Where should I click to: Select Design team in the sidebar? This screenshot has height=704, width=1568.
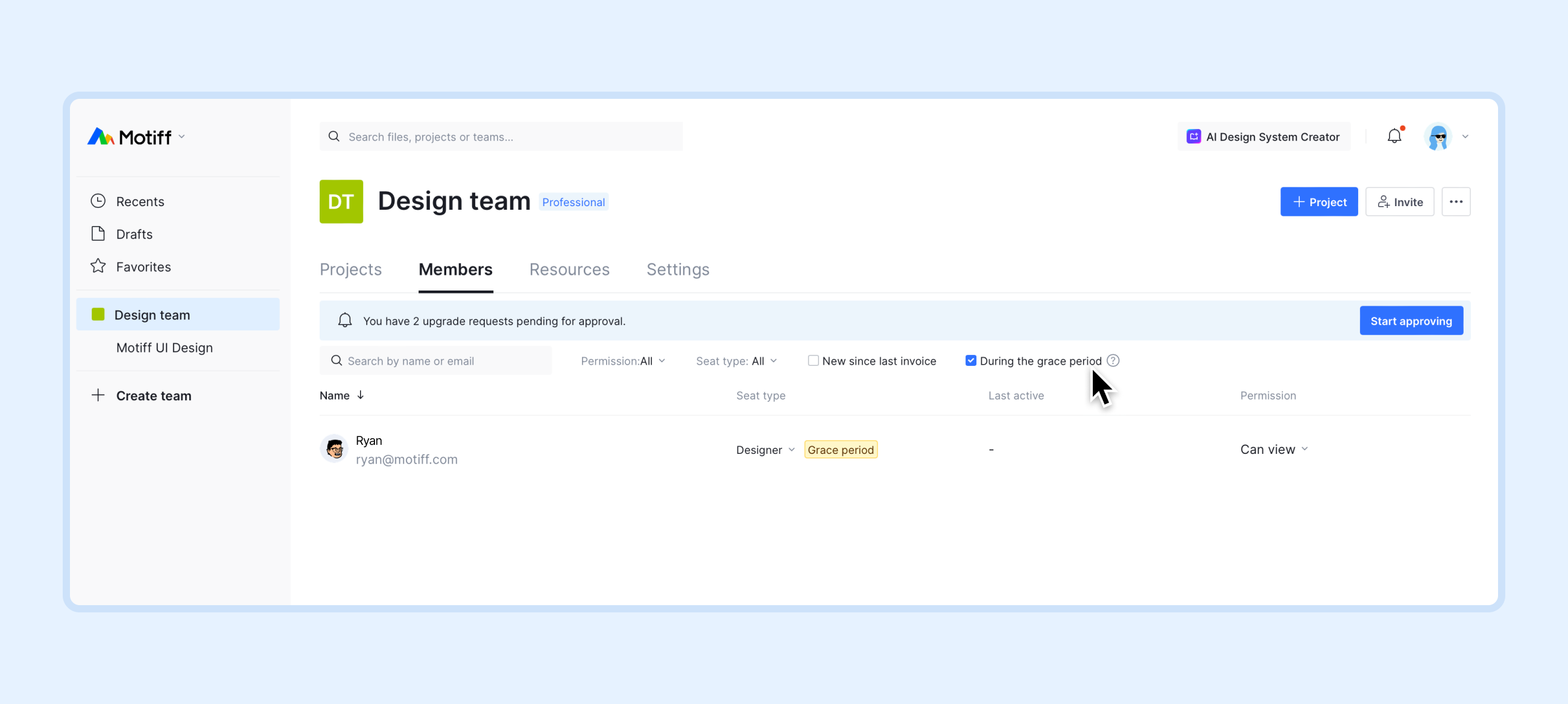click(178, 315)
